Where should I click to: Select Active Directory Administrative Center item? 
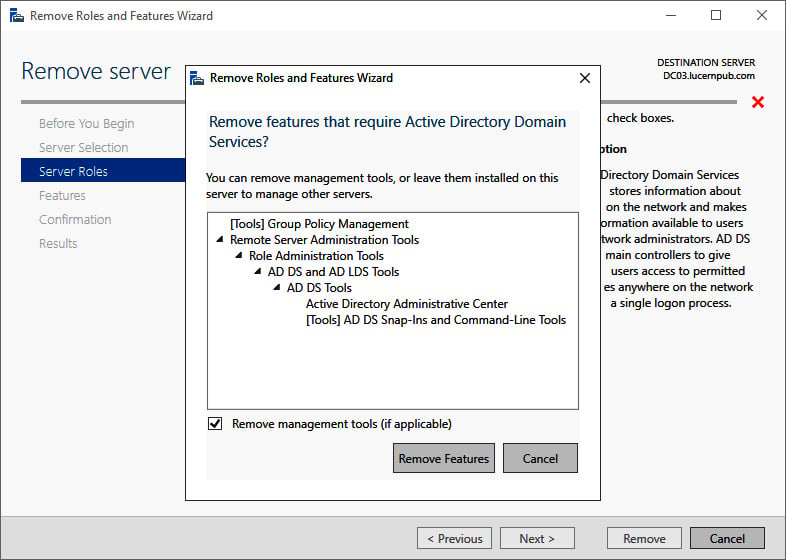pyautogui.click(x=407, y=304)
